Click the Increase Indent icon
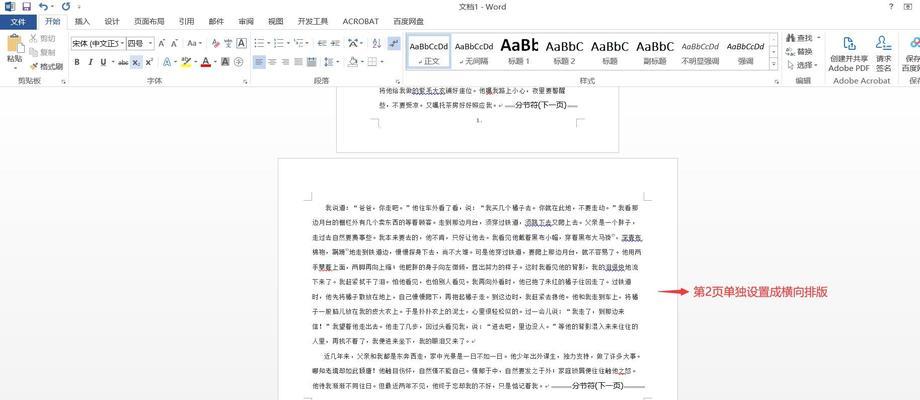920x400 pixels. coord(335,43)
